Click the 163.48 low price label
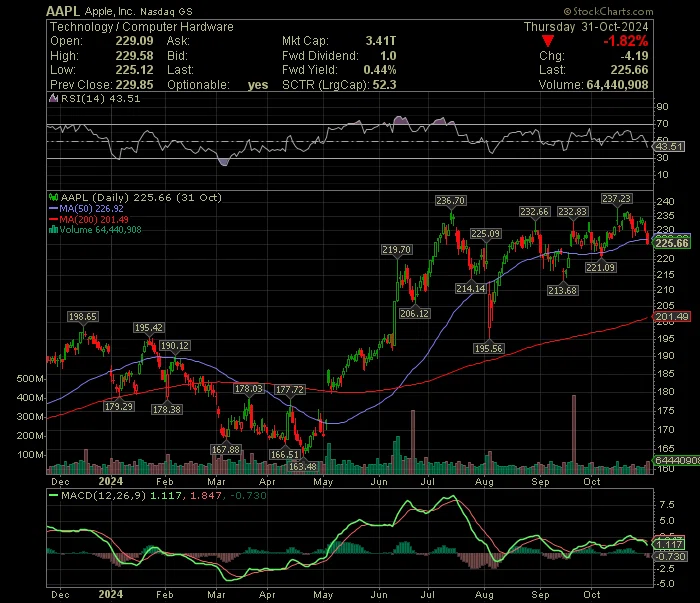Screen dimensions: 700x603 pyautogui.click(x=303, y=466)
